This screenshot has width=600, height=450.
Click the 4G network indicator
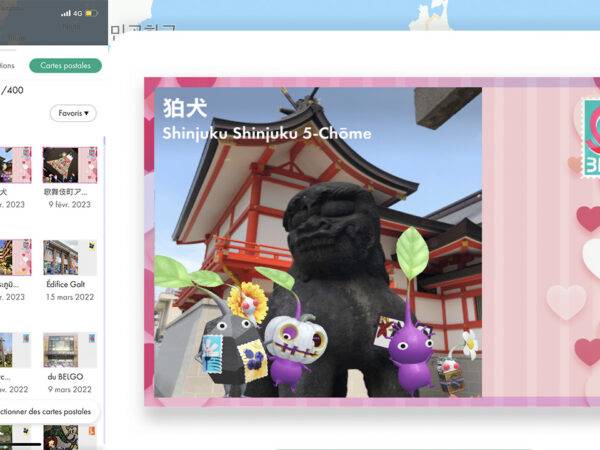[x=78, y=13]
